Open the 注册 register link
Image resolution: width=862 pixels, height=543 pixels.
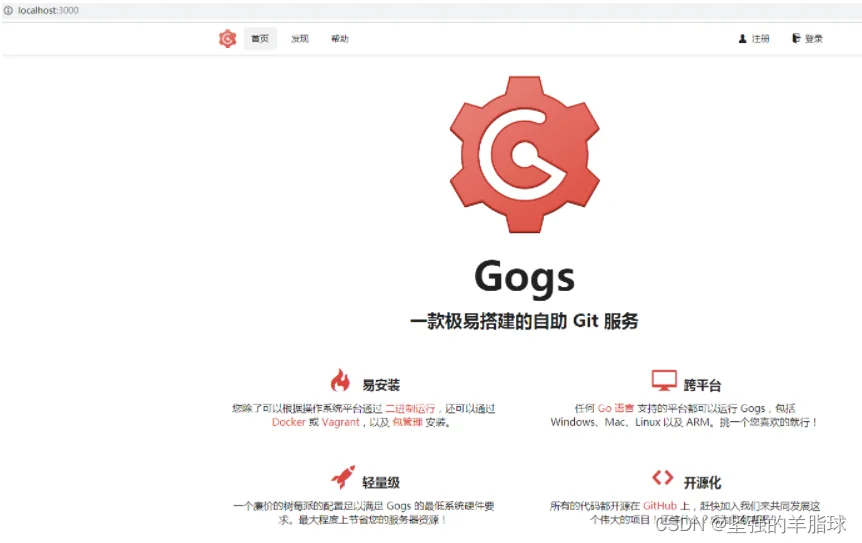pyautogui.click(x=760, y=38)
